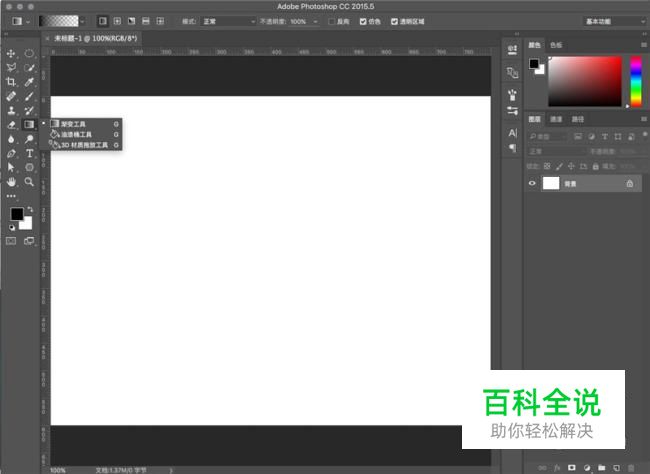650x474 pixels.
Task: Select the Pen tool
Action: pyautogui.click(x=11, y=154)
